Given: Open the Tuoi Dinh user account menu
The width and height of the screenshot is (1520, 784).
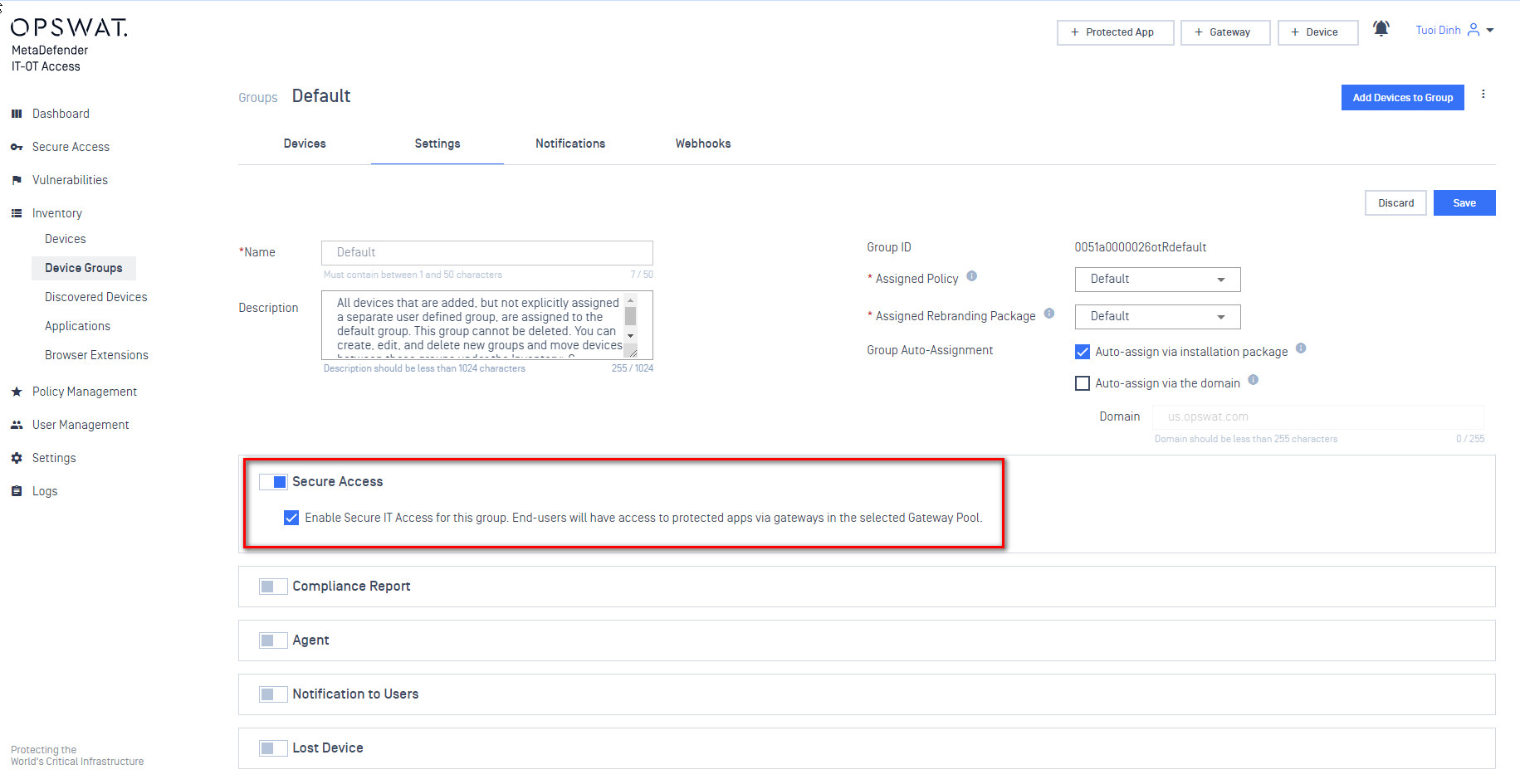Looking at the screenshot, I should tap(1454, 31).
